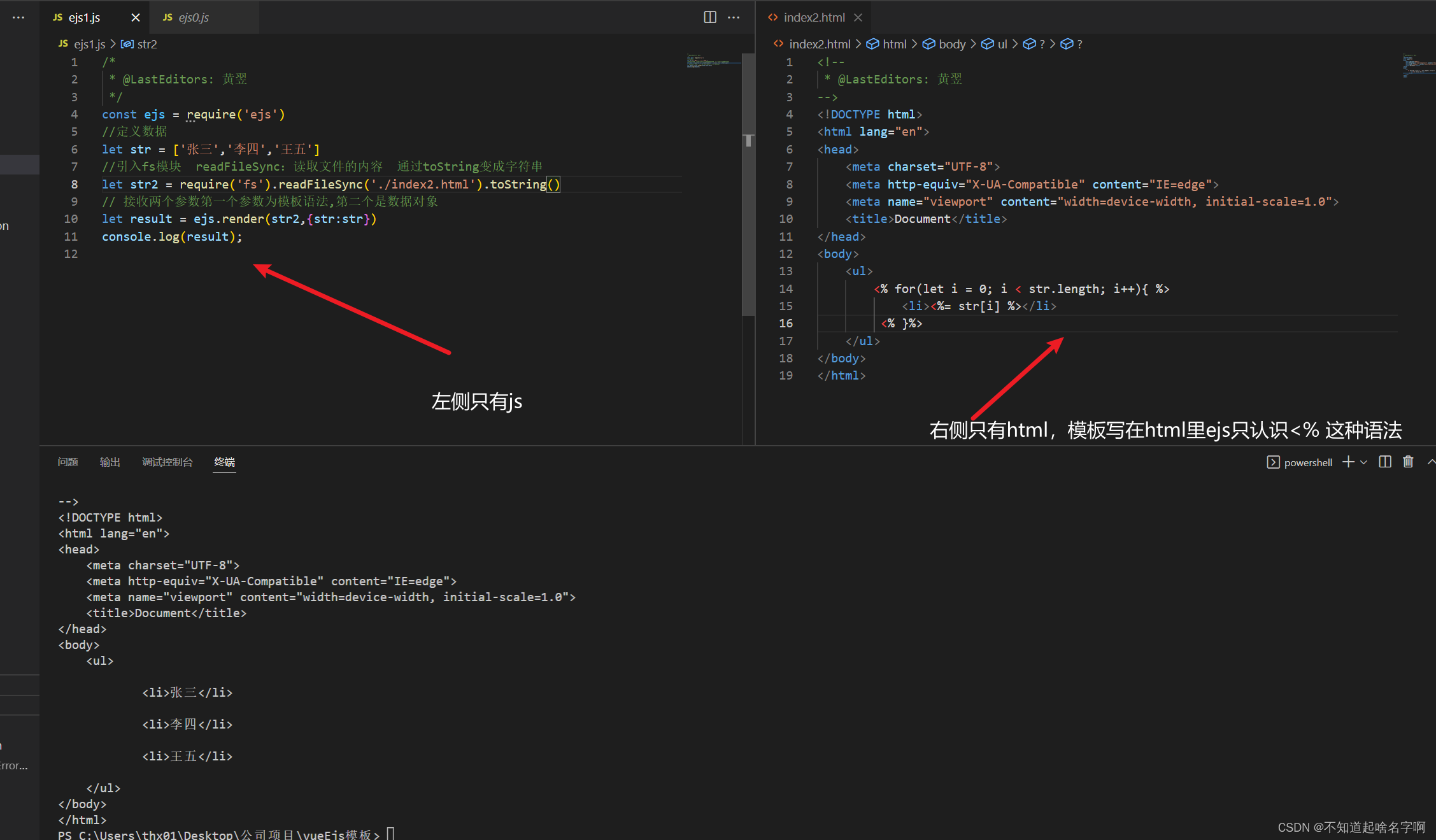Open the terminal launch profile dropdown

[x=1363, y=462]
